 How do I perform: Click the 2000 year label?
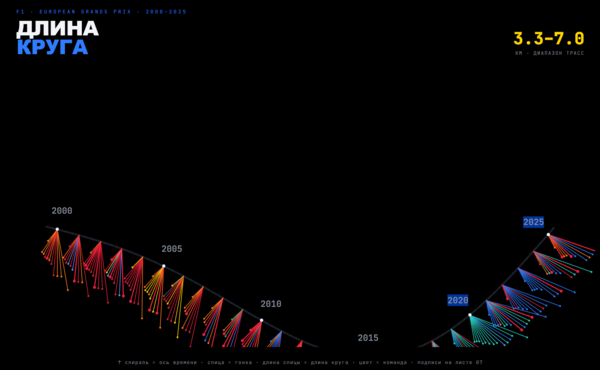pos(62,211)
